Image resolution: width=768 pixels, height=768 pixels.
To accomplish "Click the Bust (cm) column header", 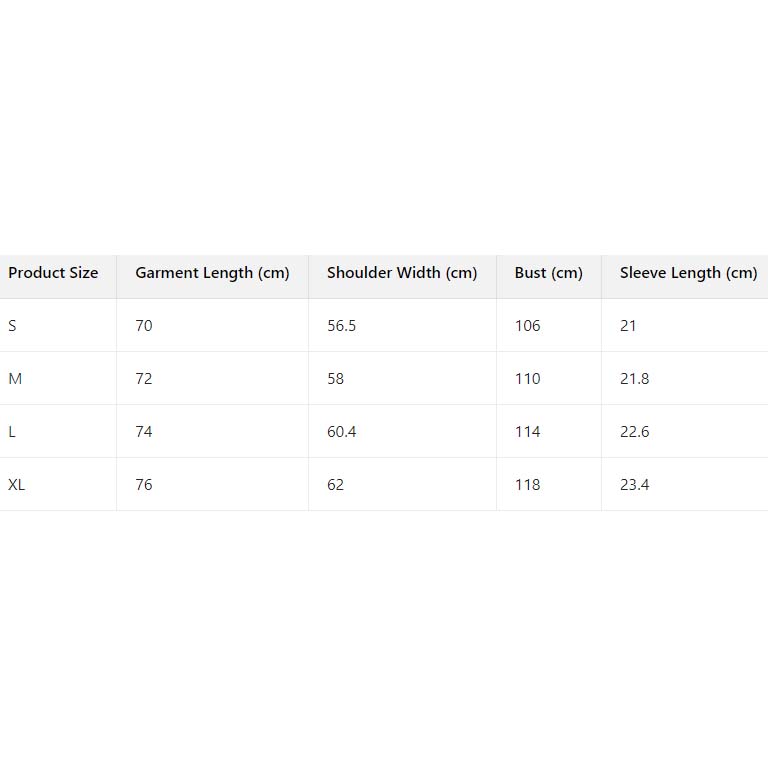I will [x=548, y=273].
